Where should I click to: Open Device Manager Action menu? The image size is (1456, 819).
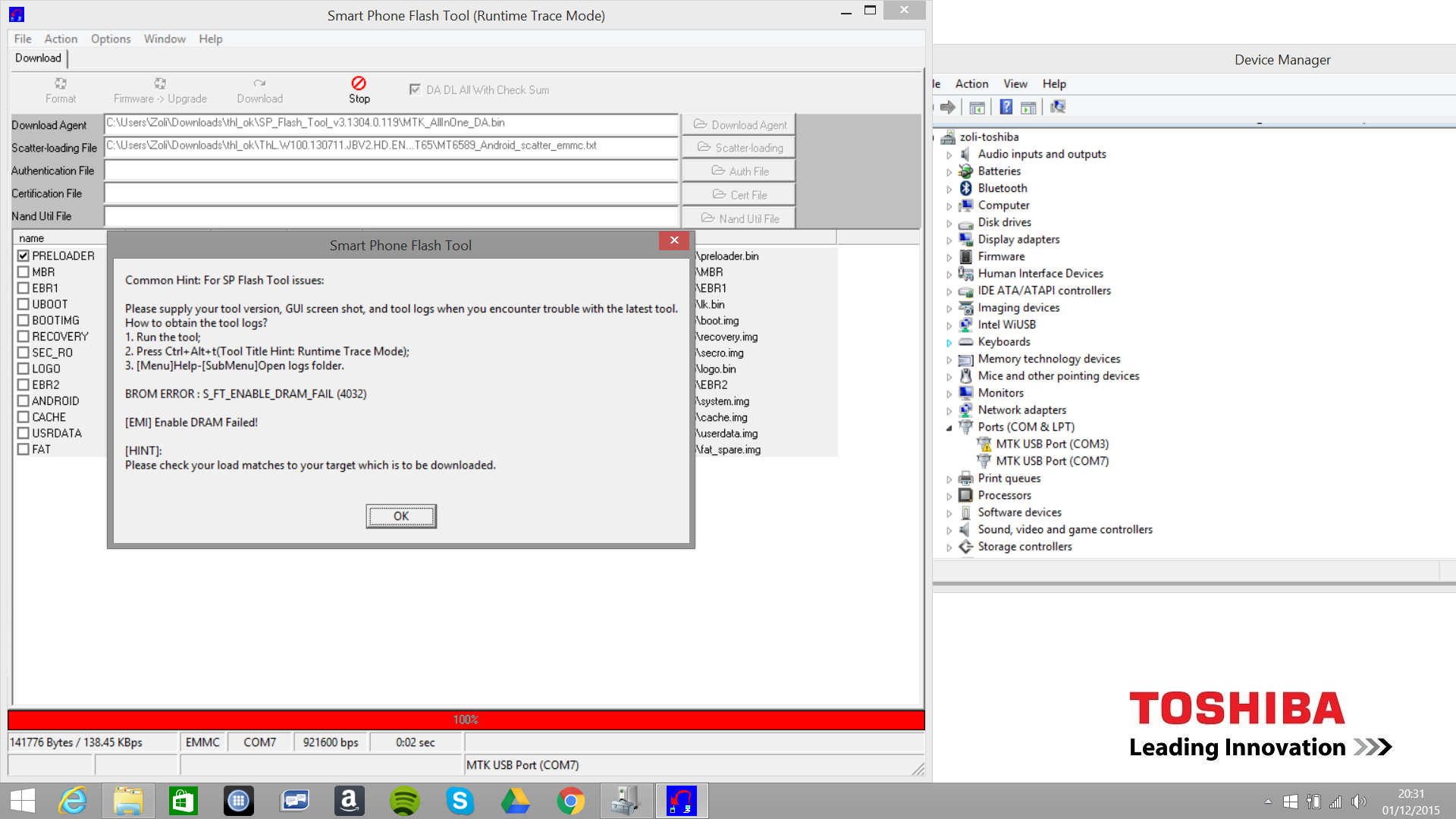[971, 83]
